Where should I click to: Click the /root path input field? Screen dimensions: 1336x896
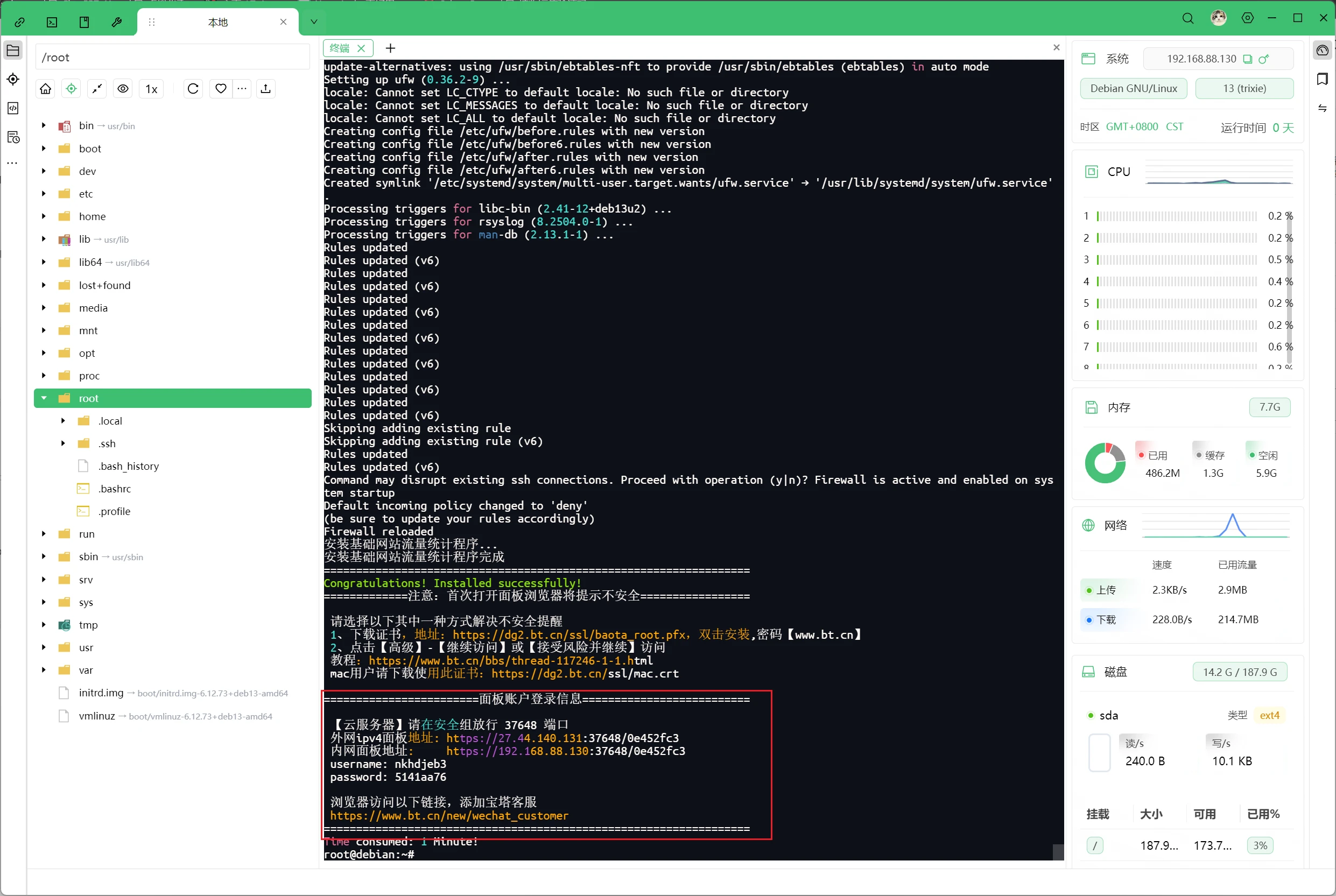click(171, 57)
